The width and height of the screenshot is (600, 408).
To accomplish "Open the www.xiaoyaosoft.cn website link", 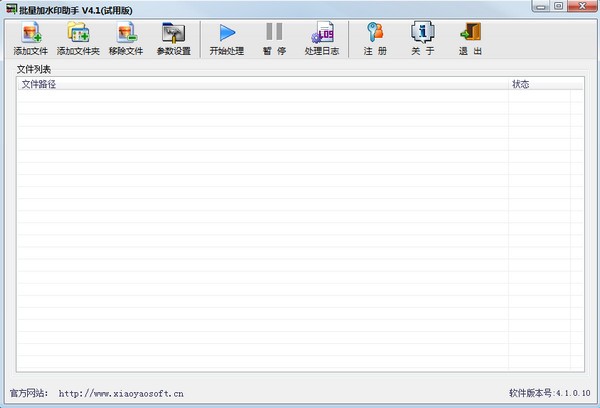I will click(x=121, y=394).
